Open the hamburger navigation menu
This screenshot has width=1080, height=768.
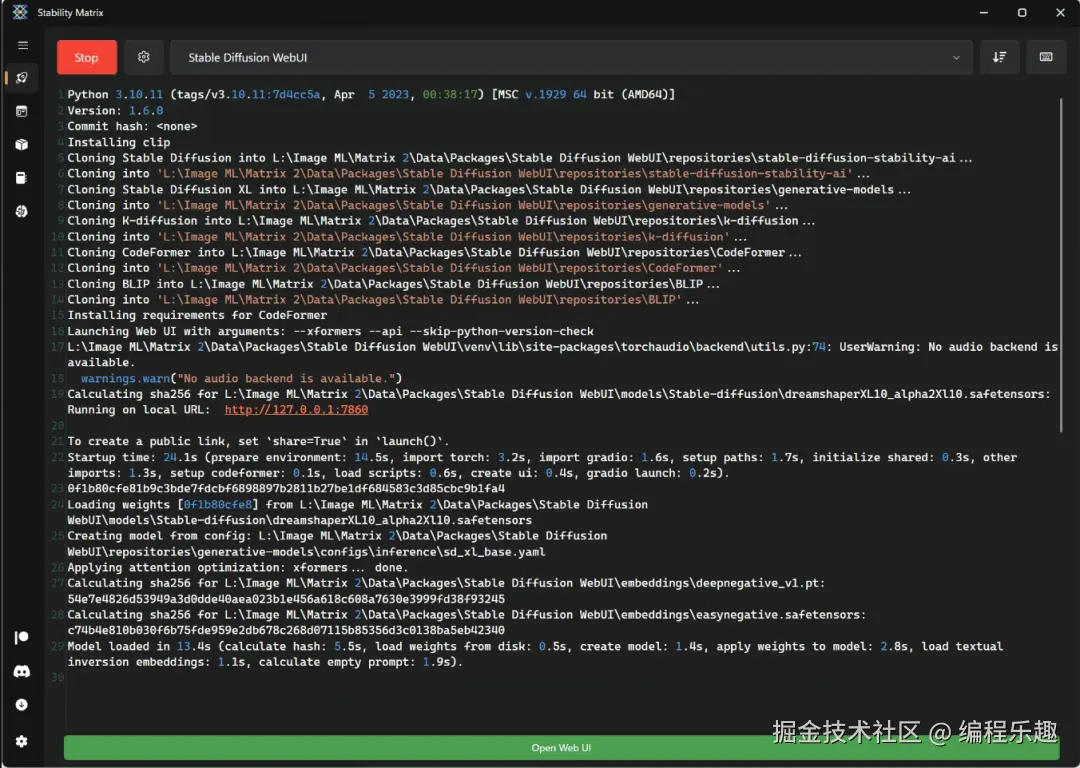pyautogui.click(x=23, y=45)
